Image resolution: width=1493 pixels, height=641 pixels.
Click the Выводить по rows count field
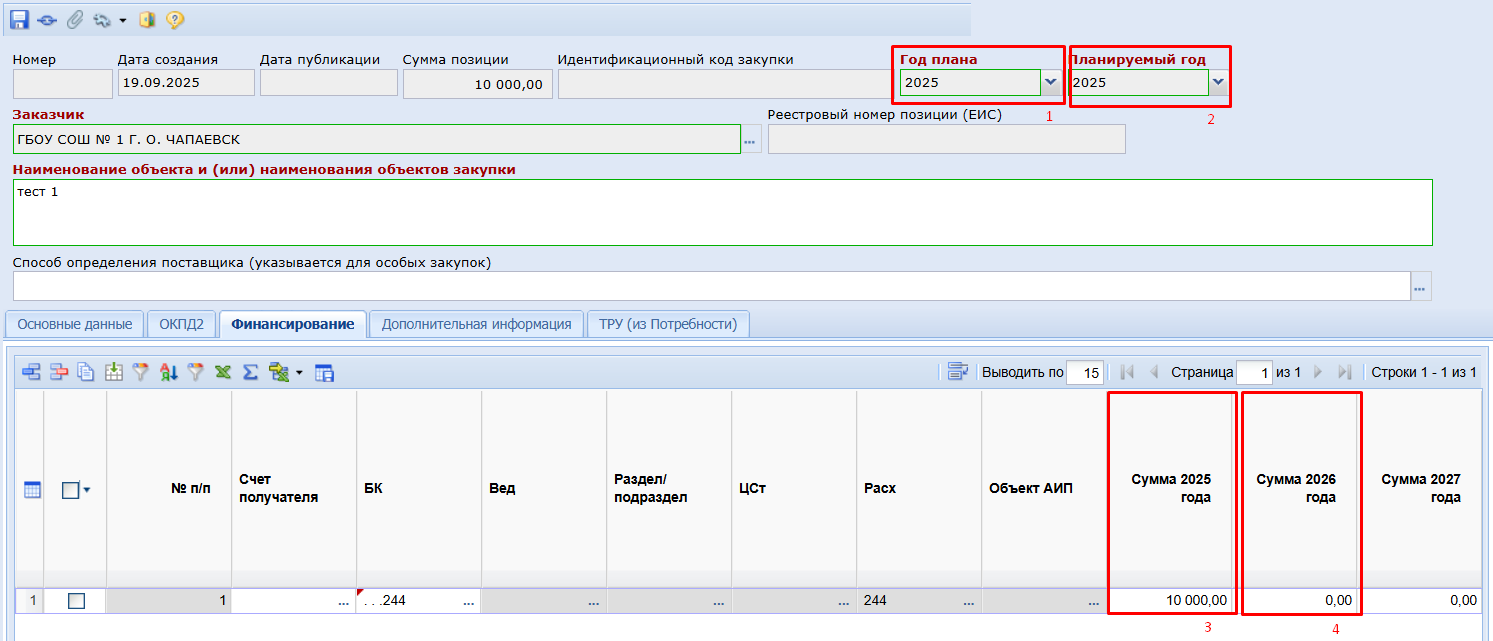point(1085,373)
